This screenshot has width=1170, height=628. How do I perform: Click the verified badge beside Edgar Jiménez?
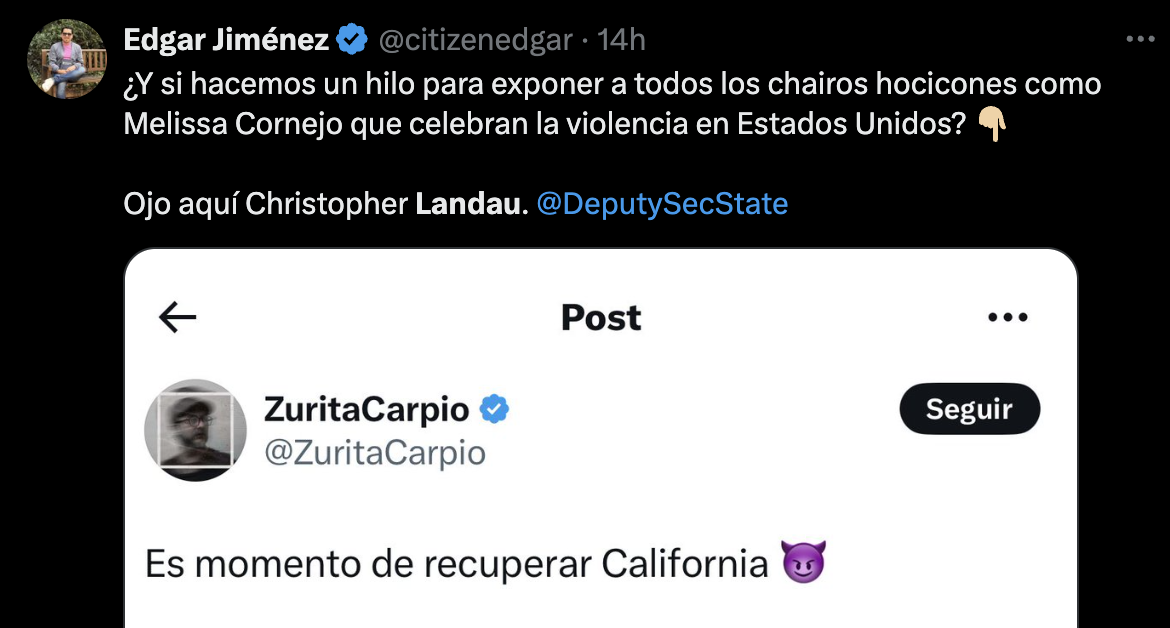point(352,40)
